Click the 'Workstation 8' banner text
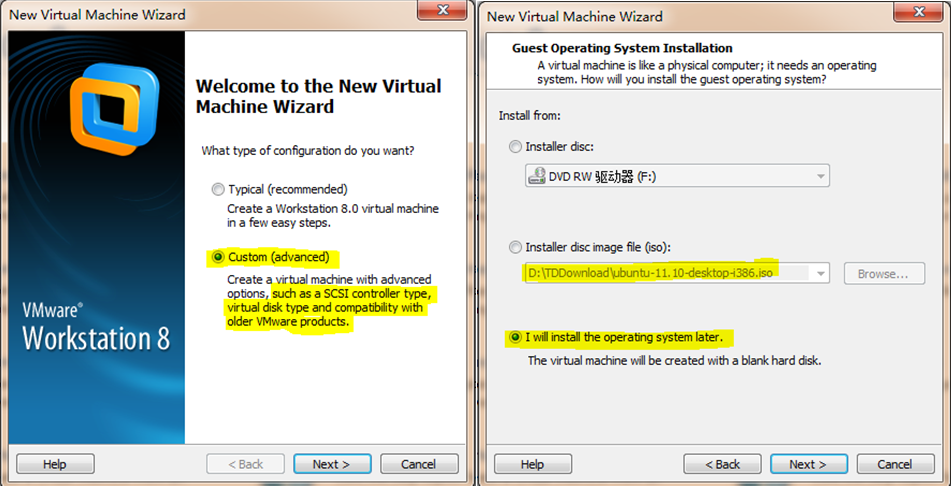 click(96, 337)
